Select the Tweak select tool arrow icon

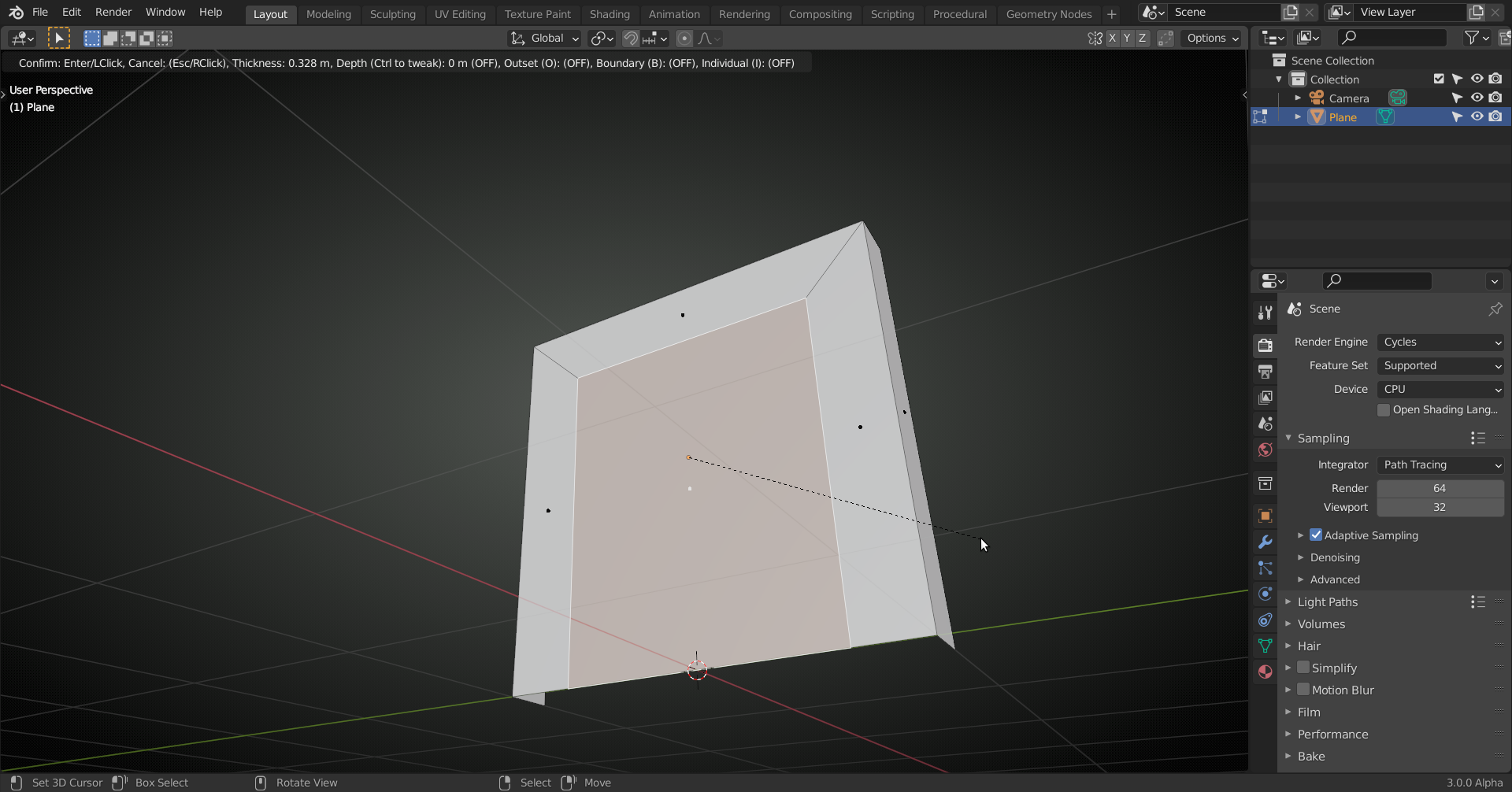point(59,38)
